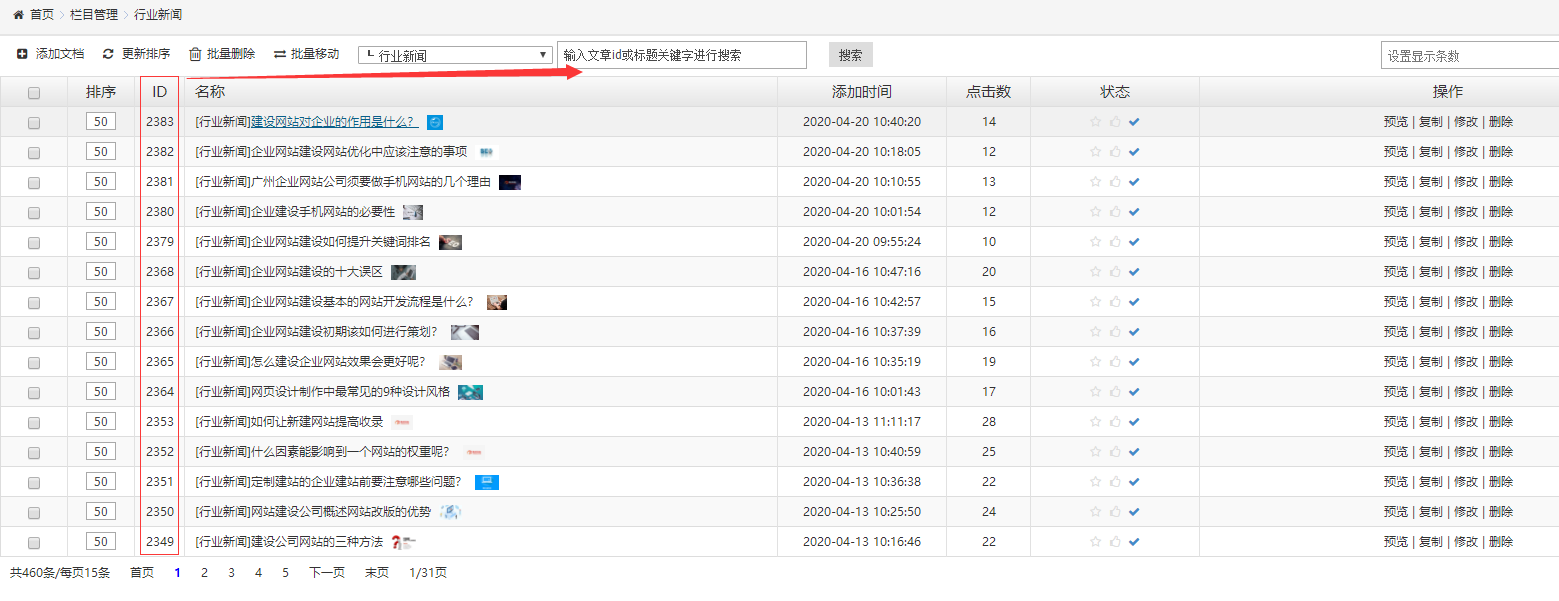Open the 行业新闻 category dropdown
This screenshot has width=1559, height=601.
tap(455, 55)
